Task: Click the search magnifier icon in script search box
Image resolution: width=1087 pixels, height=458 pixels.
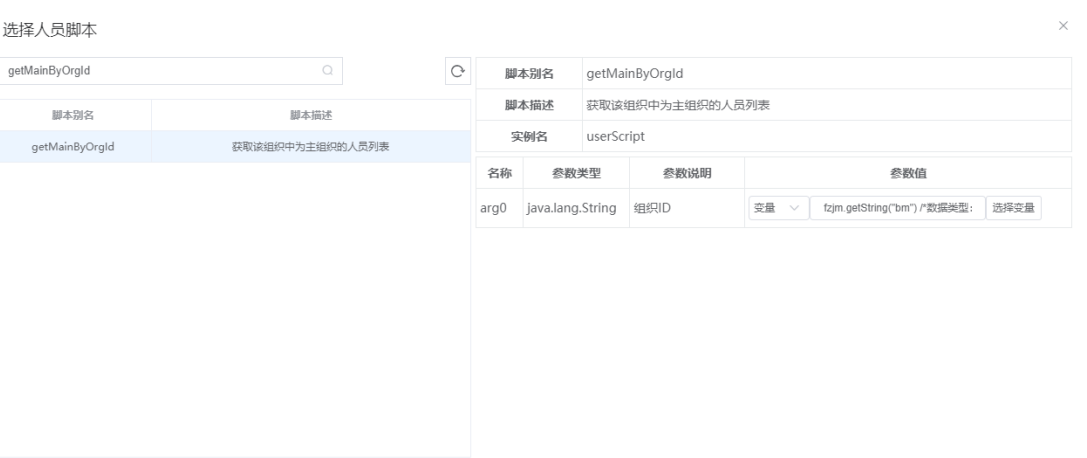Action: 328,71
